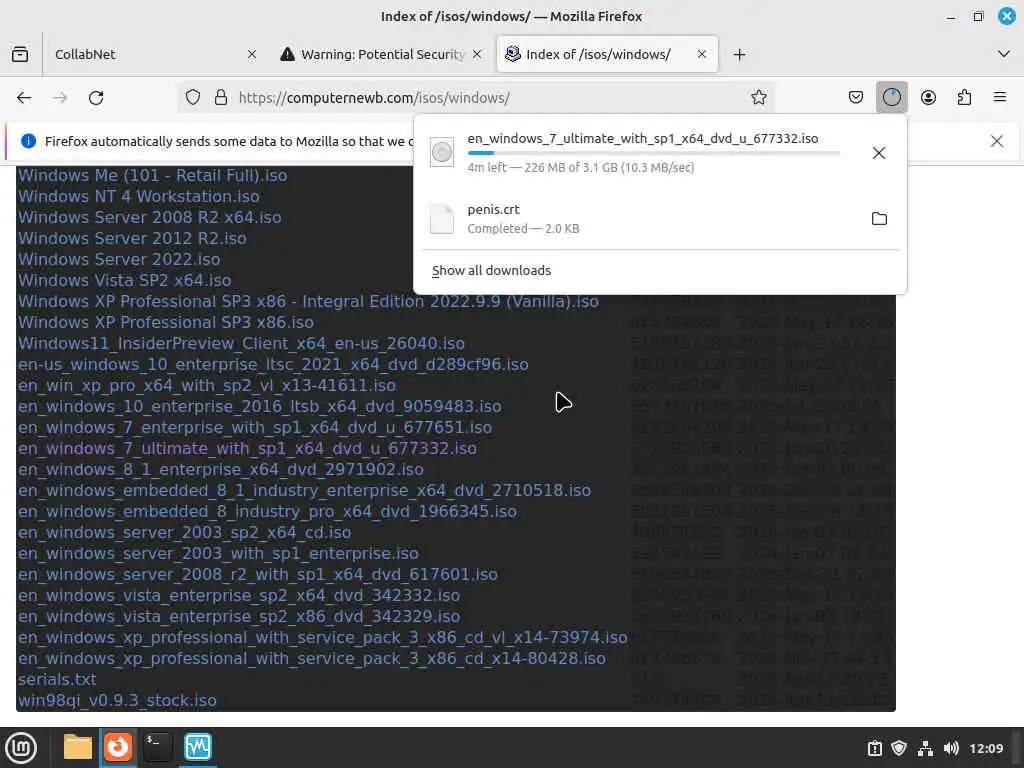Image resolution: width=1024 pixels, height=768 pixels.
Task: Download server_2003_with_sp1_enterprise.iso
Action: point(218,554)
